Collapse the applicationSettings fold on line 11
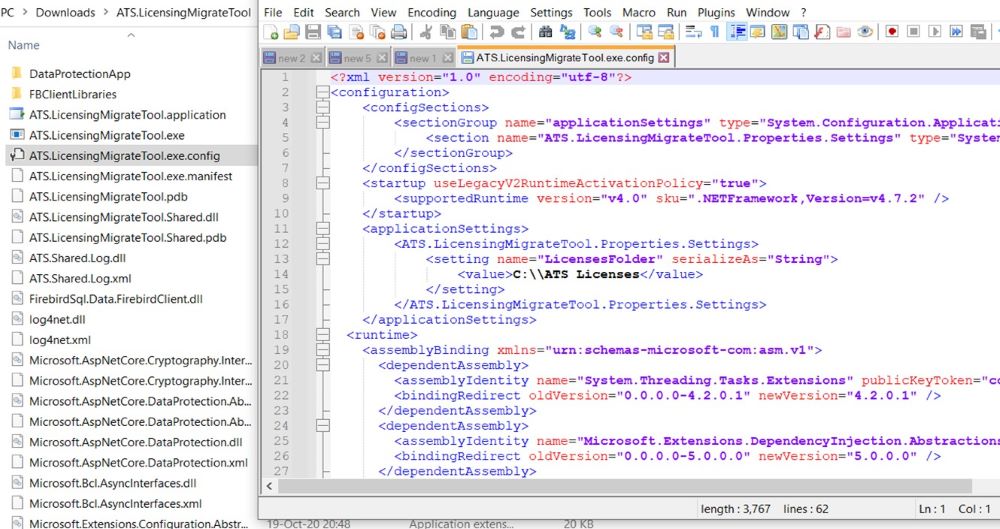Image resolution: width=1000 pixels, height=529 pixels. click(x=321, y=229)
